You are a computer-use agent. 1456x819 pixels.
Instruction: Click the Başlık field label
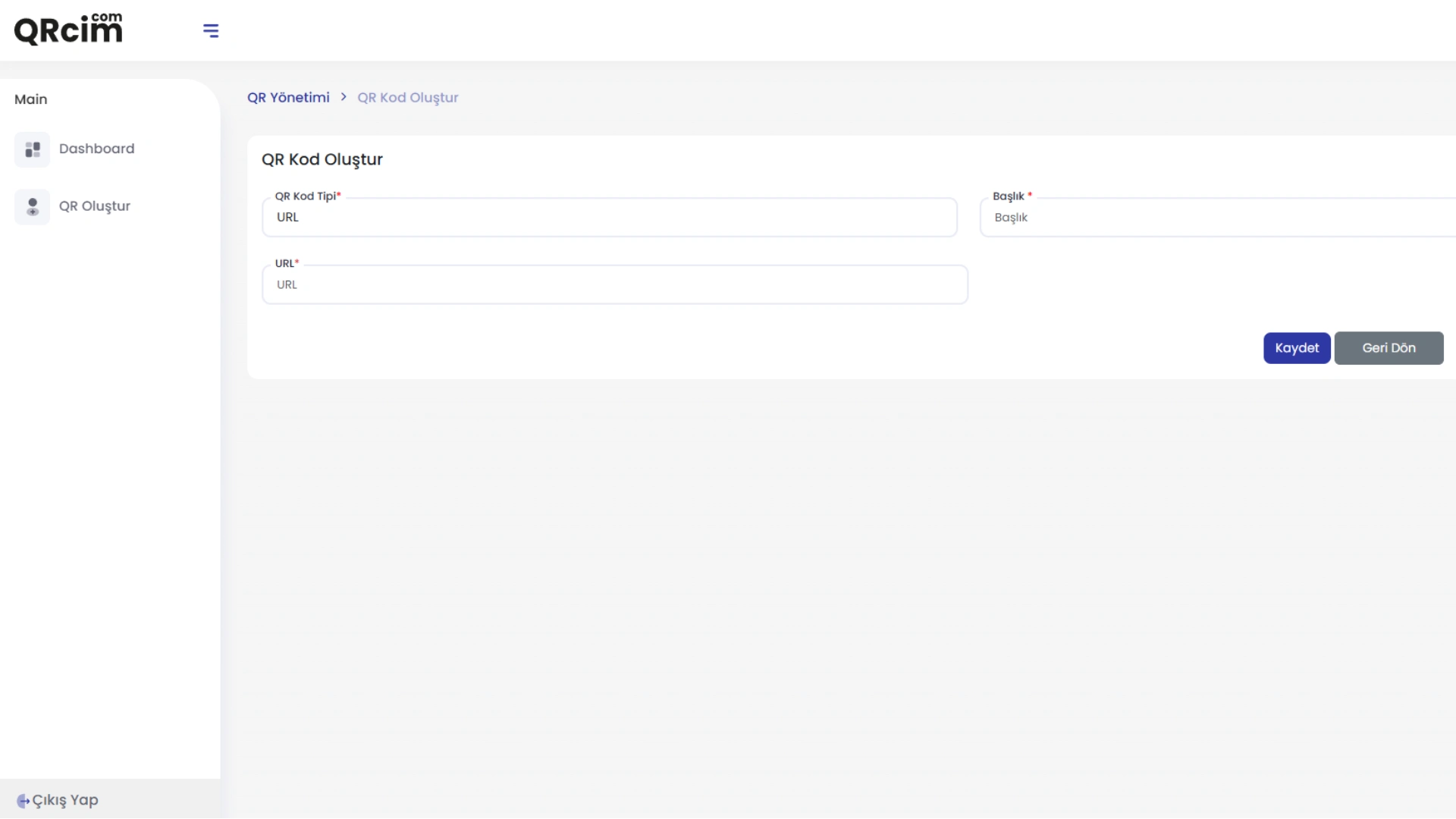(x=1009, y=196)
